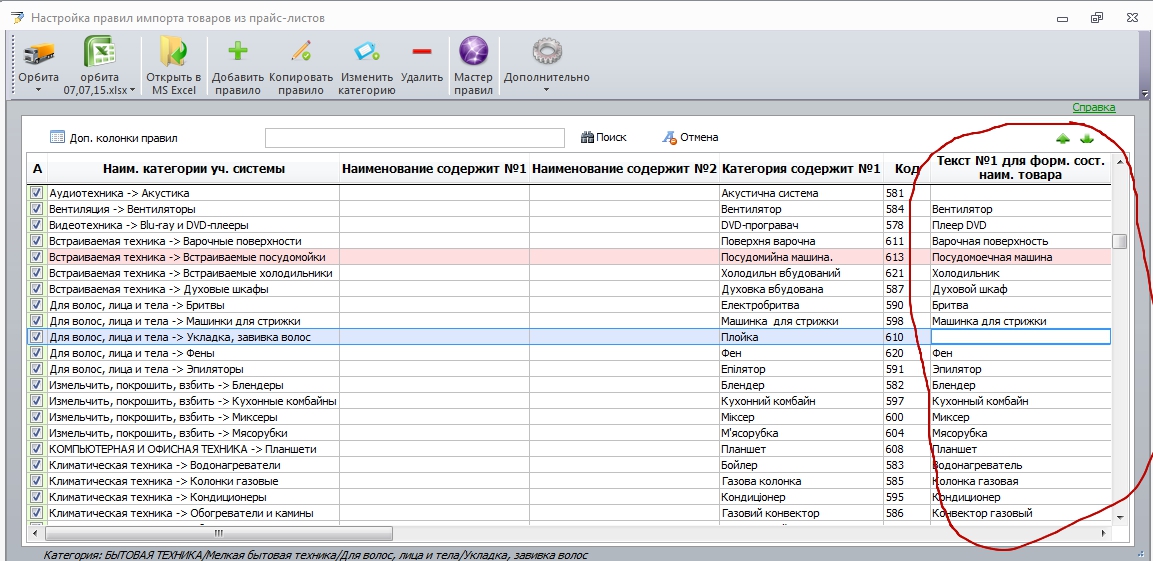Screen dimensions: 1153x561
Task: Click horizontal scrollbar left arrow
Action: [35, 533]
